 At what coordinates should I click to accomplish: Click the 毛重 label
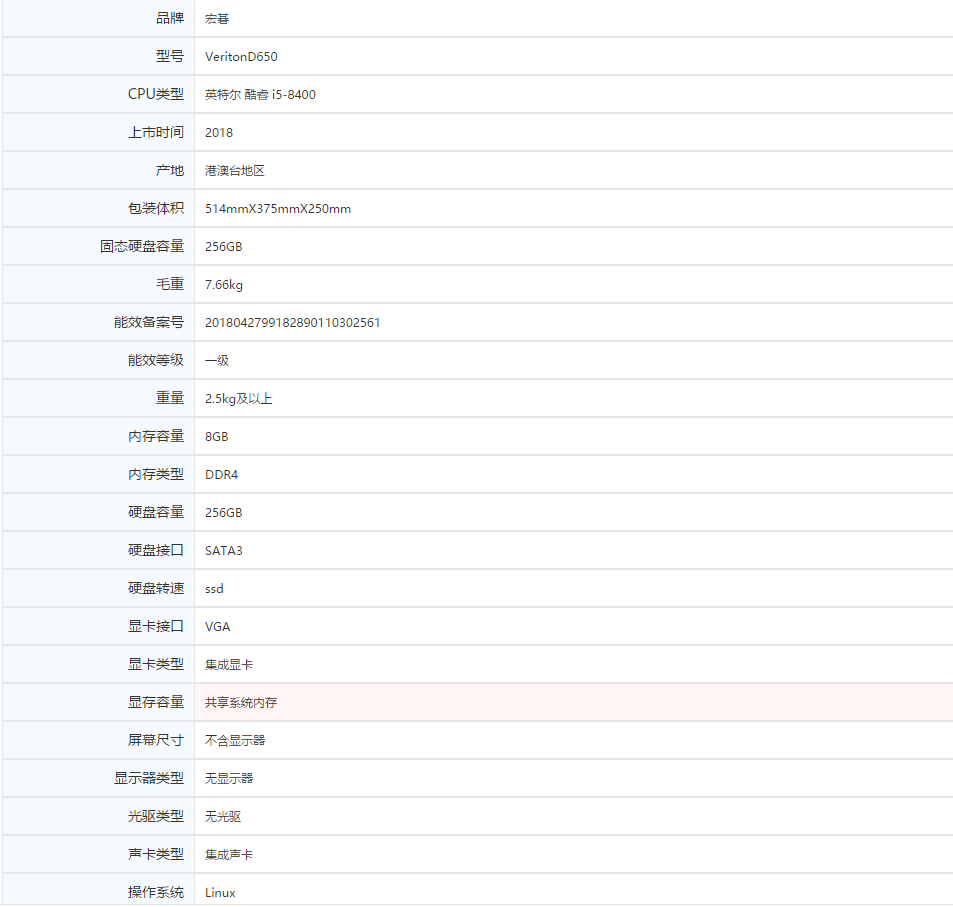170,285
